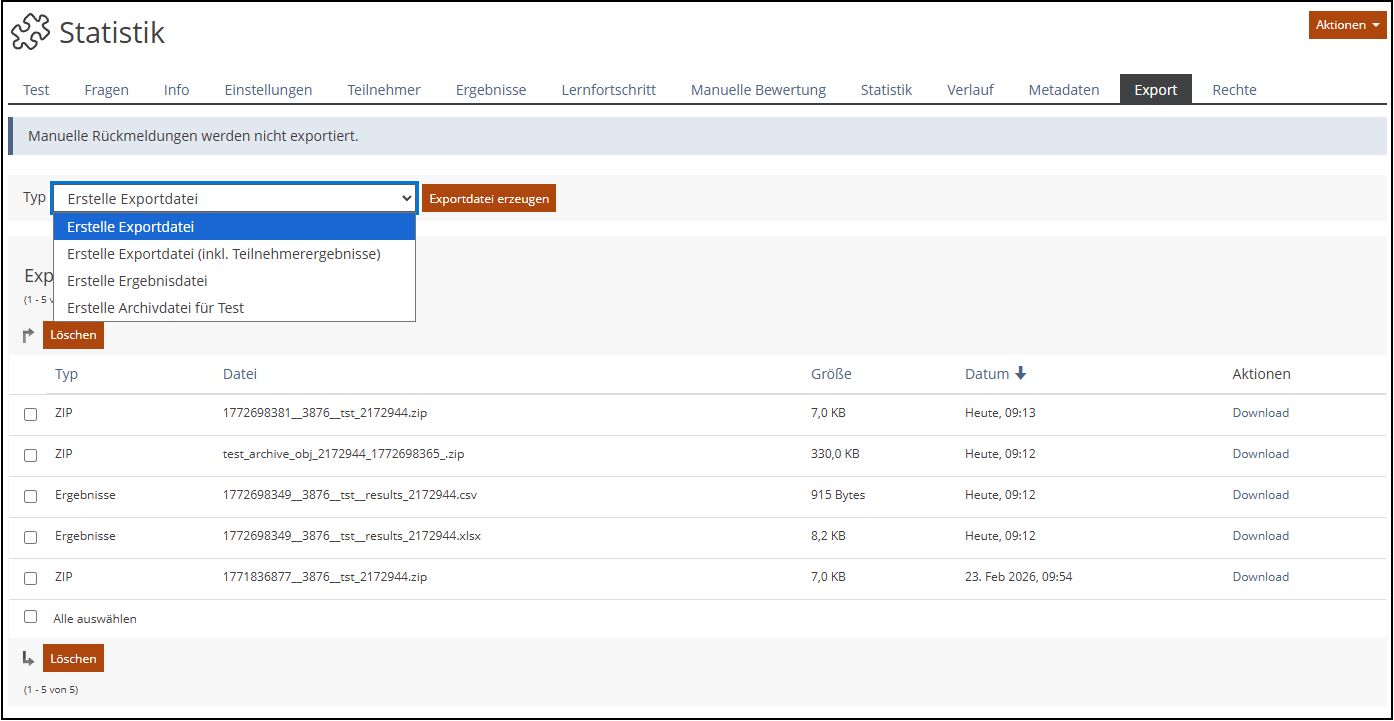Download the results xlsx file
This screenshot has height=721, width=1394.
pyautogui.click(x=1260, y=536)
